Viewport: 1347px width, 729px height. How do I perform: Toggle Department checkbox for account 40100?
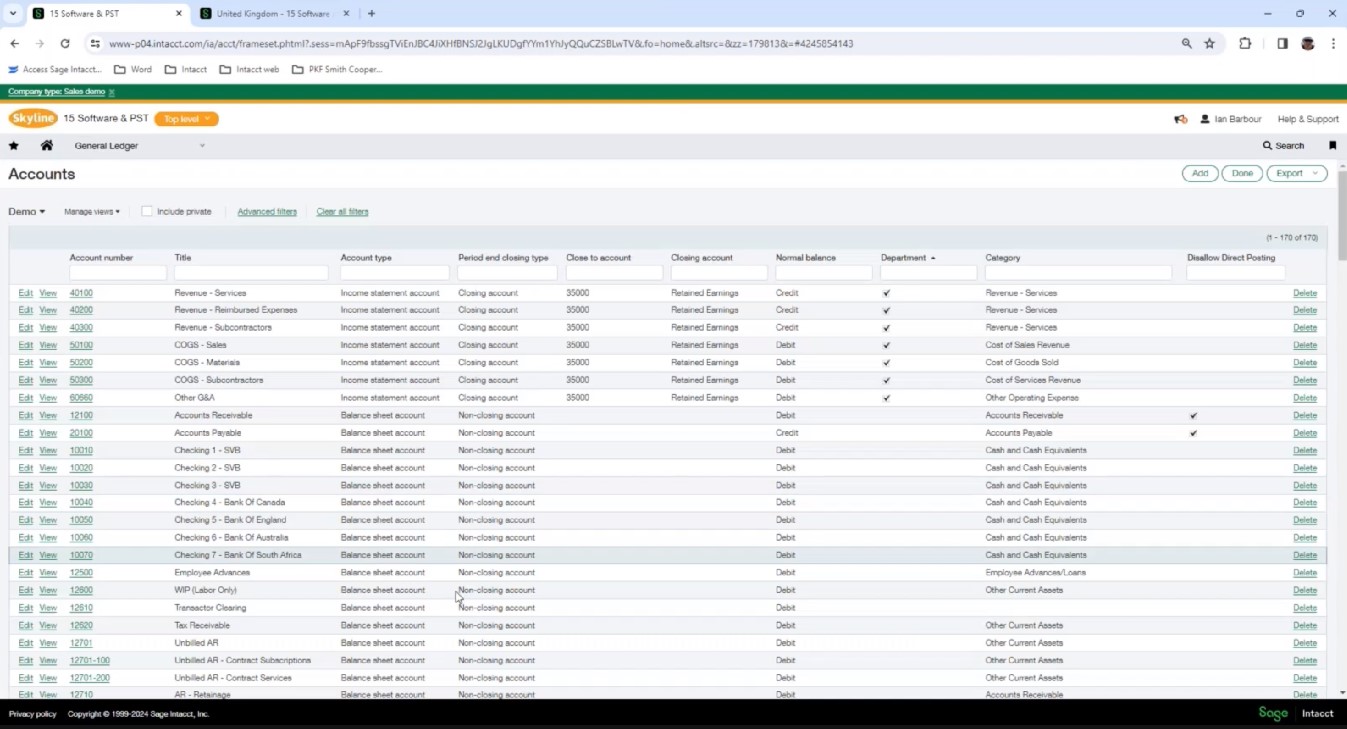(885, 293)
